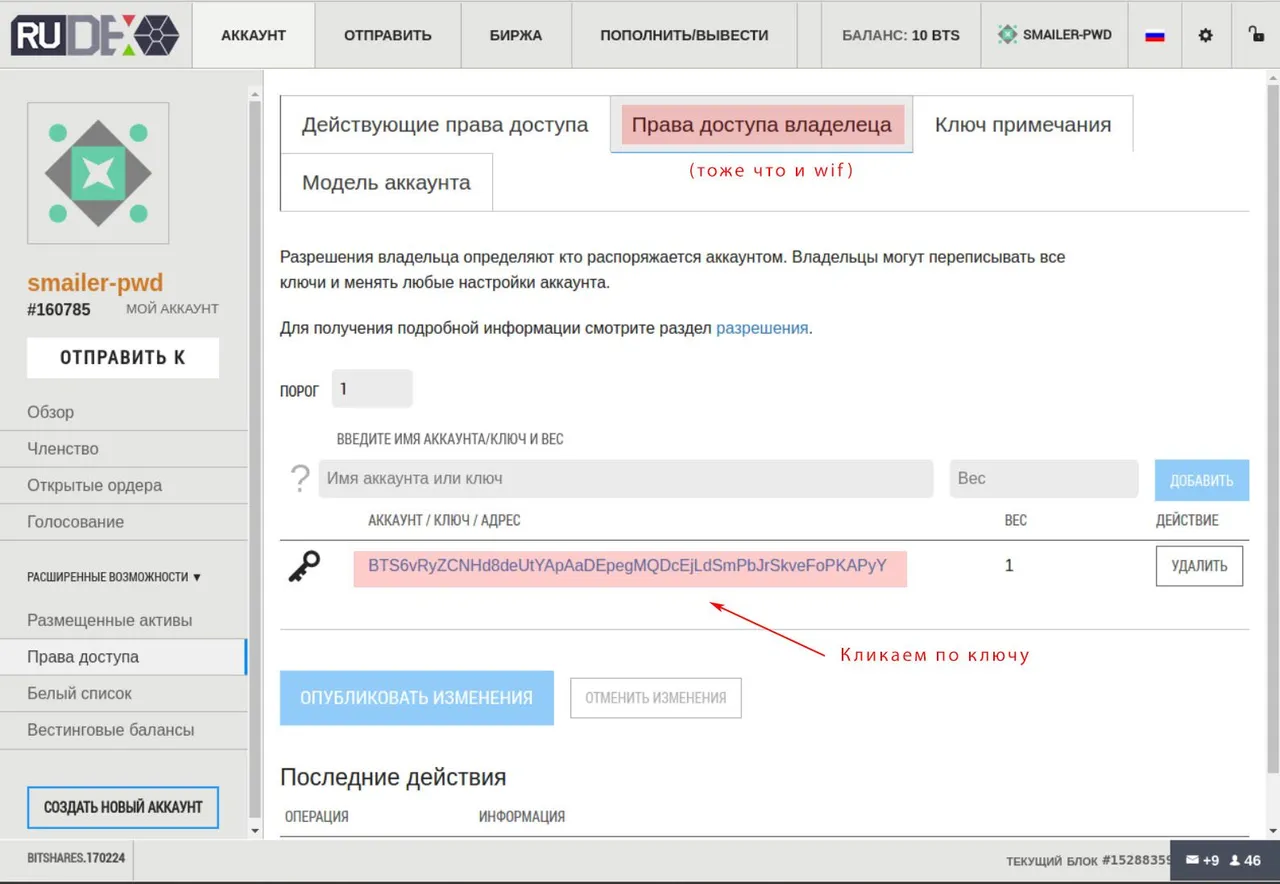This screenshot has width=1280, height=884.
Task: Click Отменить изменения button
Action: [656, 698]
